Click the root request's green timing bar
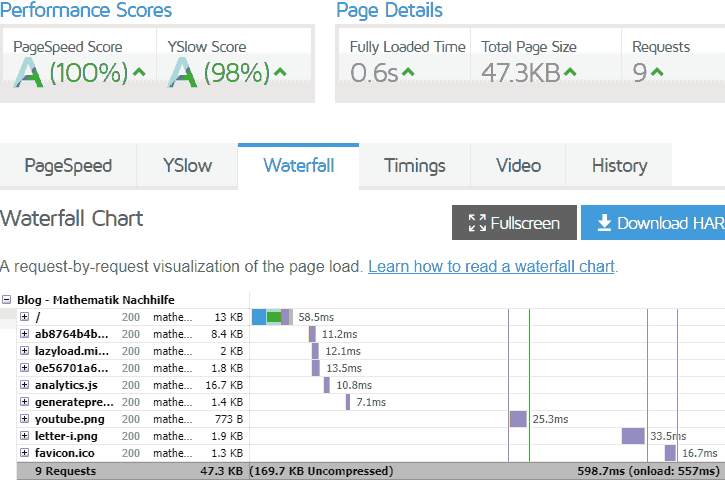Image resolution: width=725 pixels, height=480 pixels. tap(274, 317)
